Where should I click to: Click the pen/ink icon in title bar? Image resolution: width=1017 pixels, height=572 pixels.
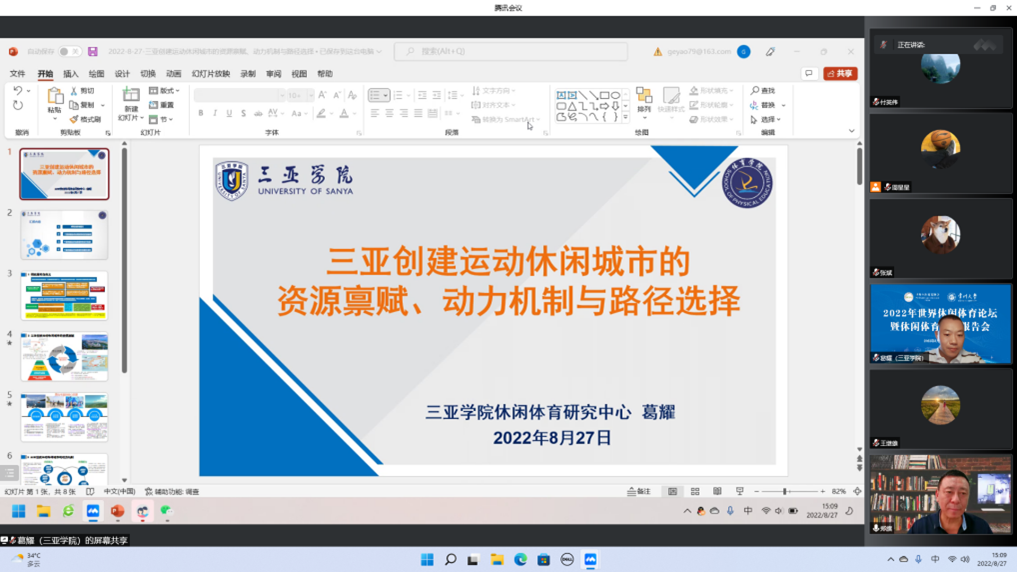click(x=771, y=51)
